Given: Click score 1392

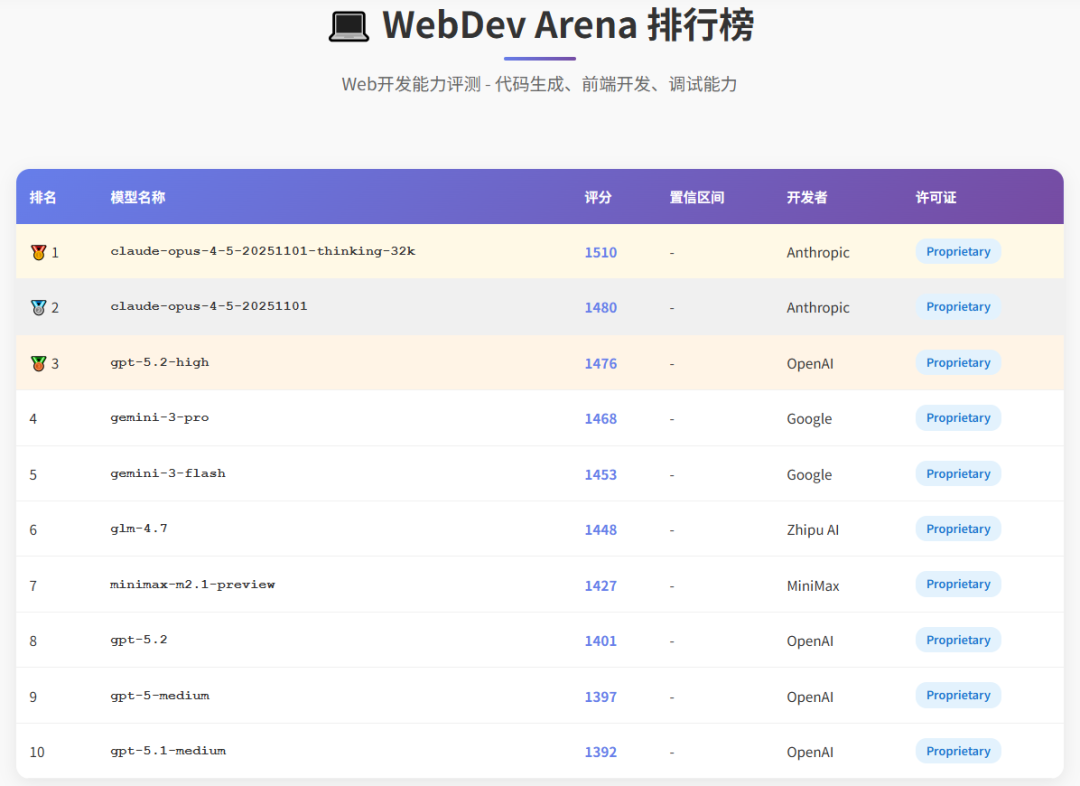Looking at the screenshot, I should tap(601, 752).
